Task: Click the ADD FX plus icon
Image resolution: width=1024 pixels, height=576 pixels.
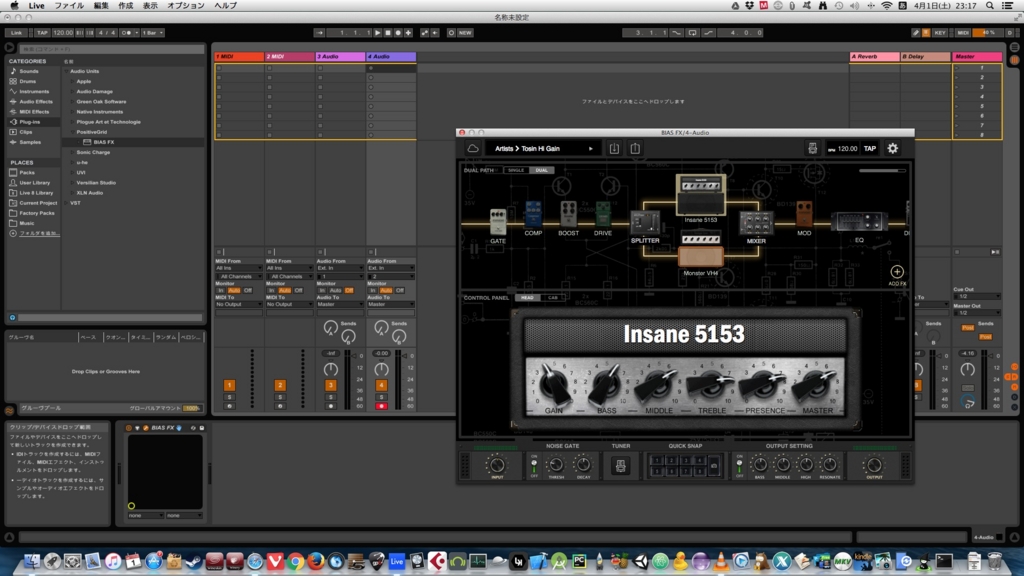Action: (897, 272)
